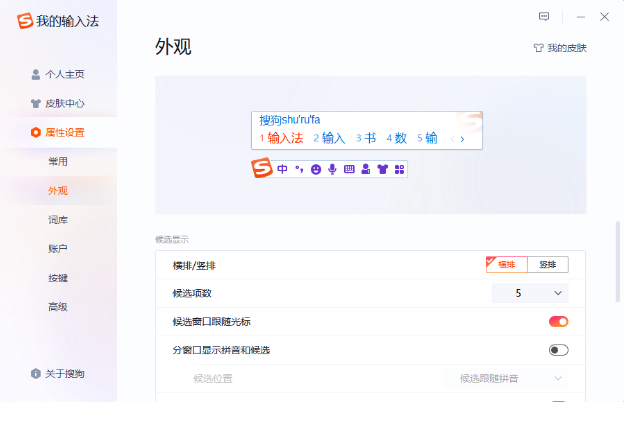Screen dimensions: 627x434
Task: Click the hexagon icon beside 属性设置
Action: pos(36,132)
